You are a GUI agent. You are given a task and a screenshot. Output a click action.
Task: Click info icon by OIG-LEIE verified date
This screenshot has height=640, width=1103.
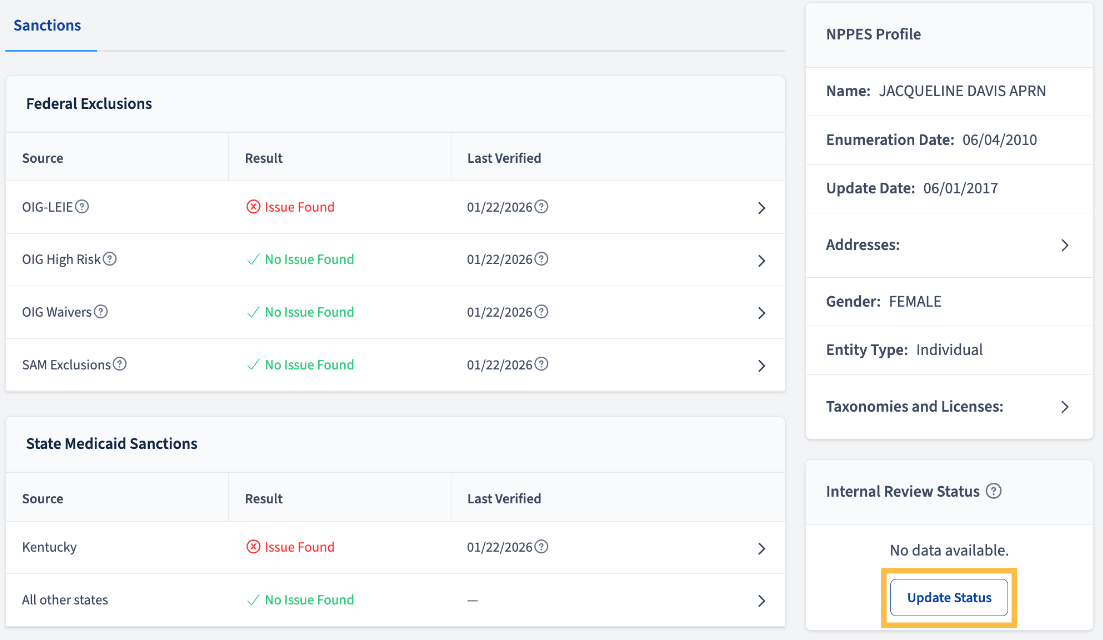[x=541, y=207]
